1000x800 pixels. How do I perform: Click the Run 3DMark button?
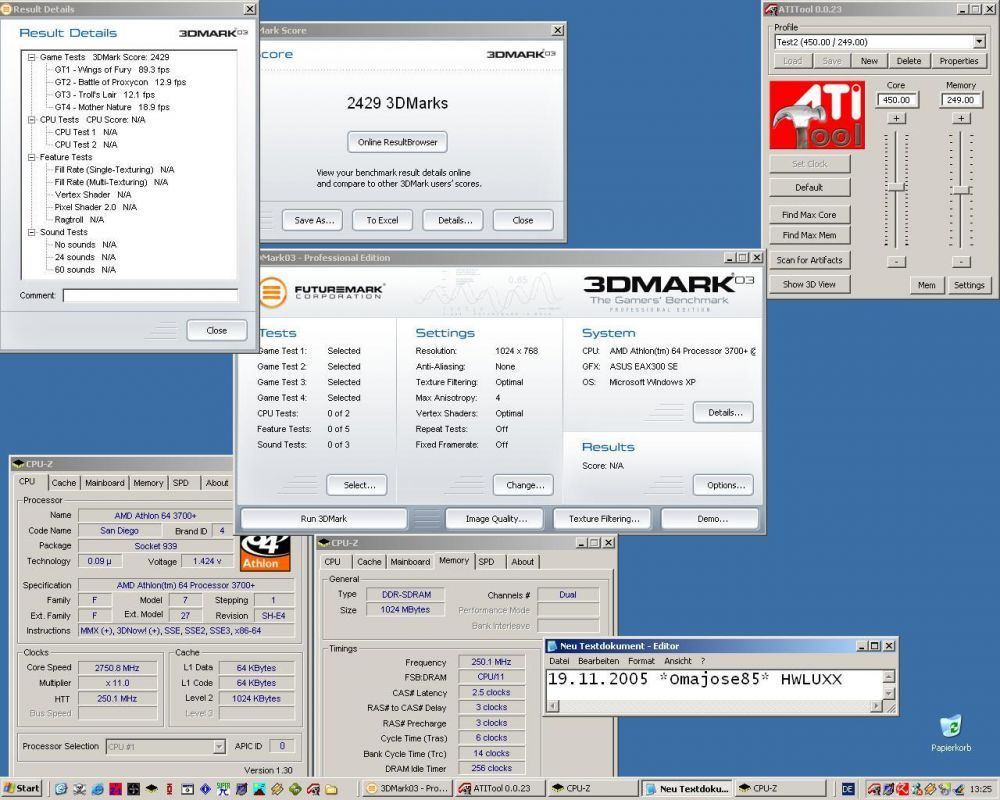(323, 519)
